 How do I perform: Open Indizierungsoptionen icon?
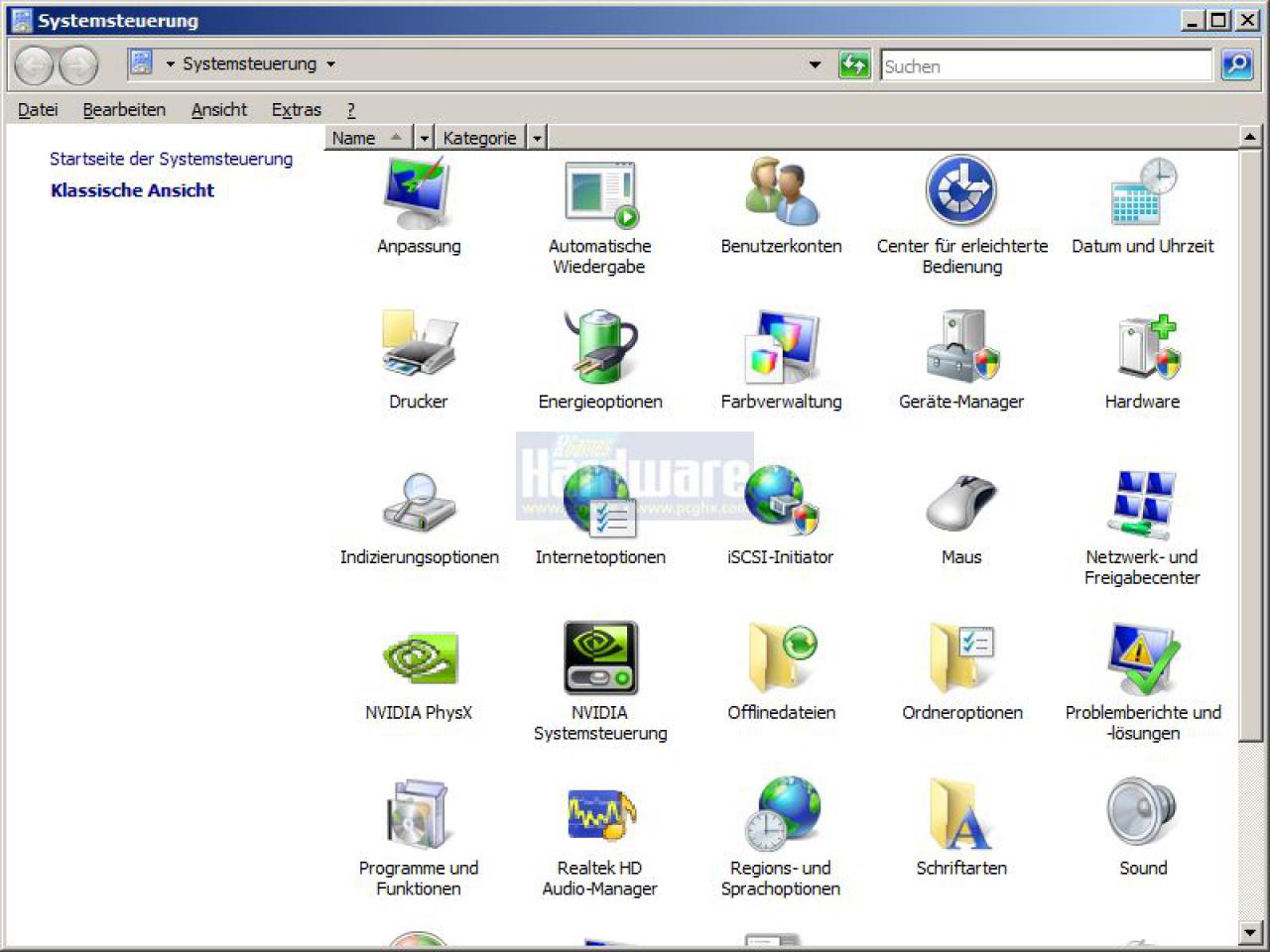tap(418, 502)
